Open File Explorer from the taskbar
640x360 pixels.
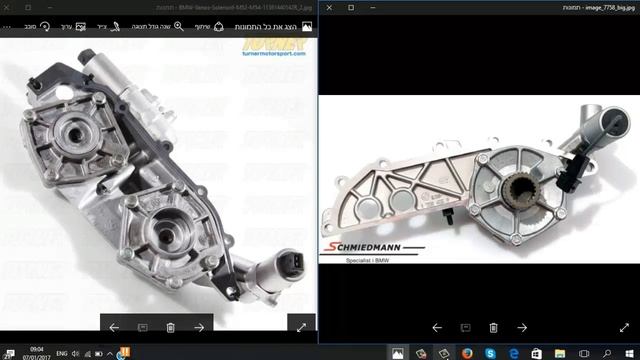pos(560,353)
